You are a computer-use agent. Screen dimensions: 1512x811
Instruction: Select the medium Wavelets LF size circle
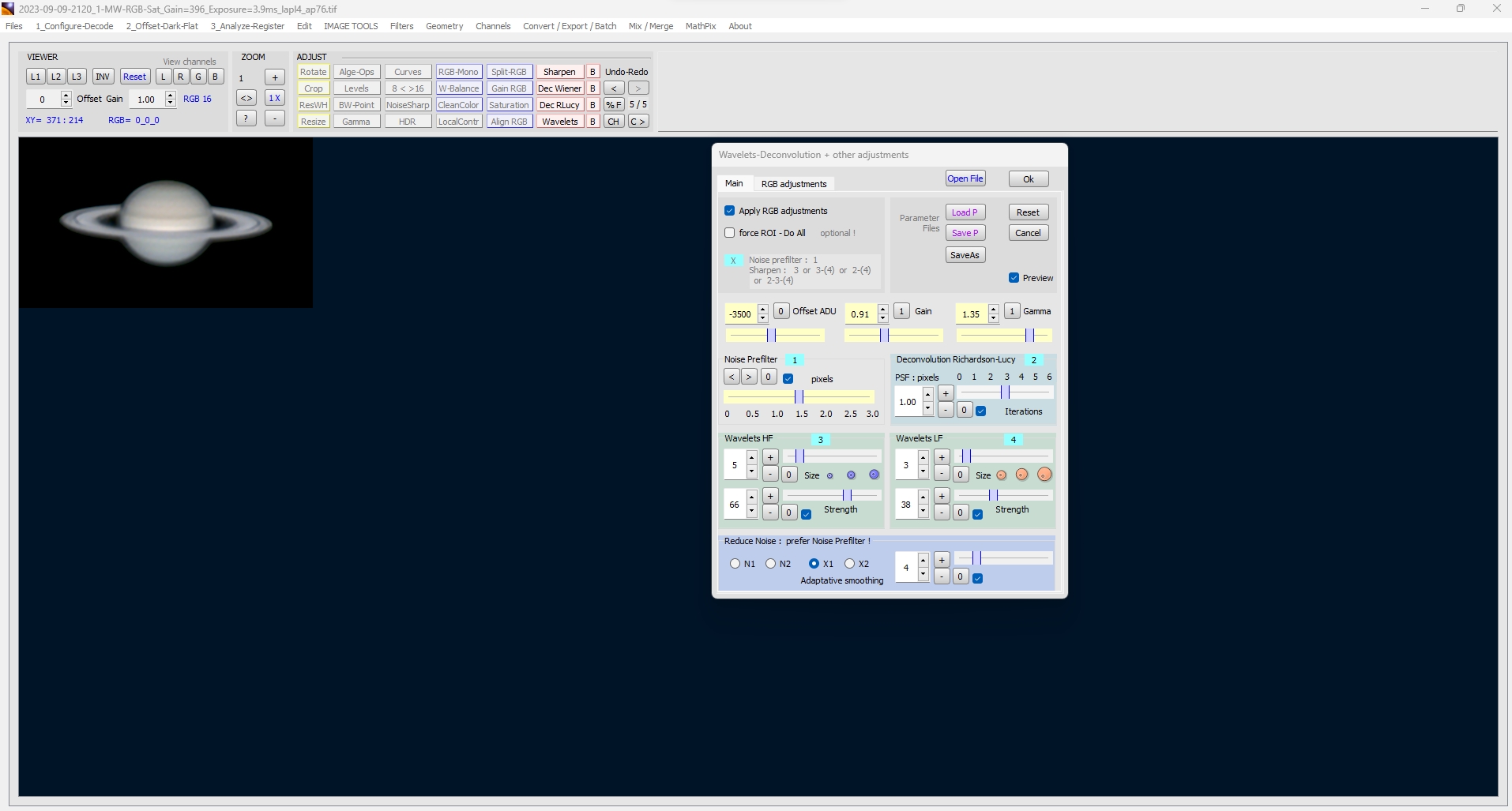tap(1021, 475)
